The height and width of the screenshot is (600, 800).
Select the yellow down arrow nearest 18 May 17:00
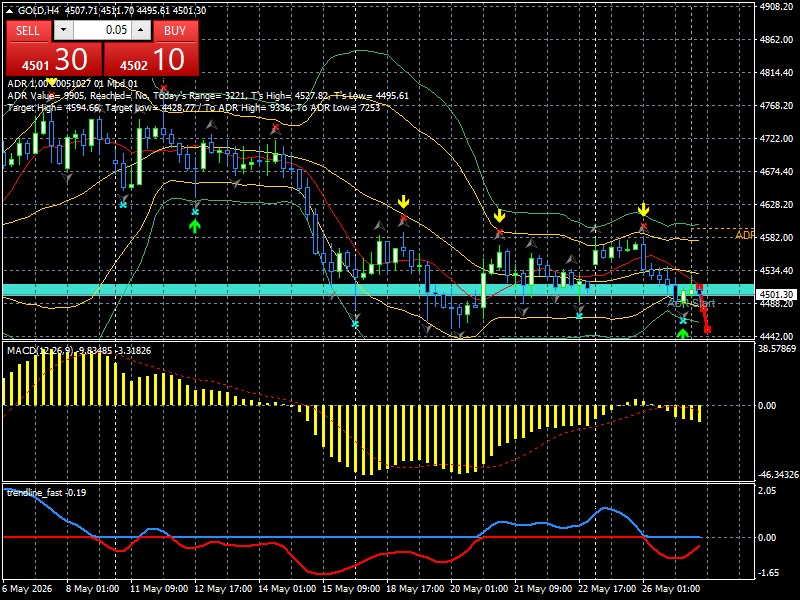pos(404,202)
